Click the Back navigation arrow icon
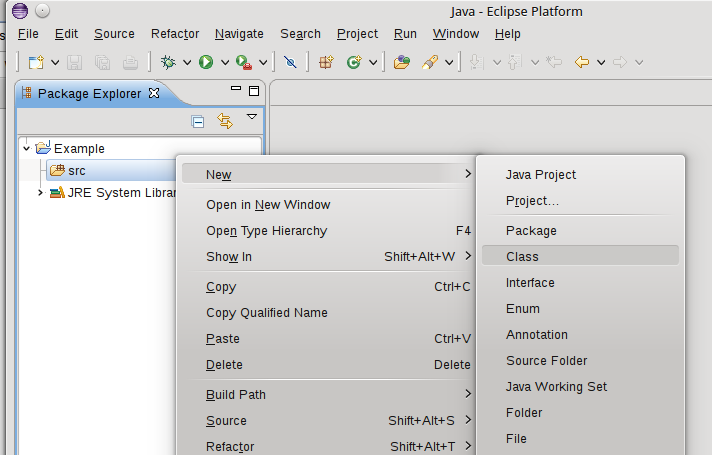Screen dimensions: 712x455 coord(582,62)
